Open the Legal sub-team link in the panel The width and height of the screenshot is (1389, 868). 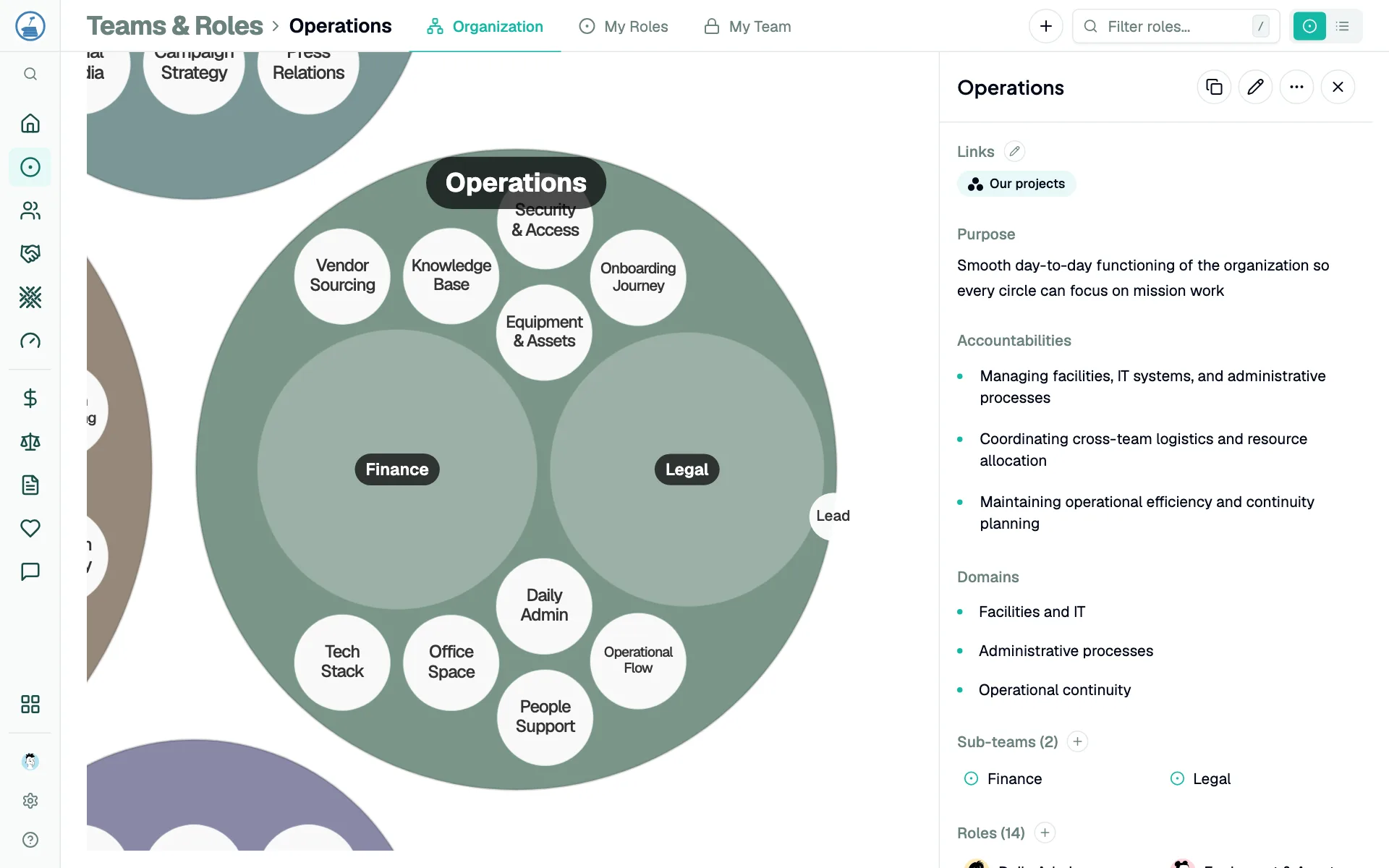(x=1201, y=779)
